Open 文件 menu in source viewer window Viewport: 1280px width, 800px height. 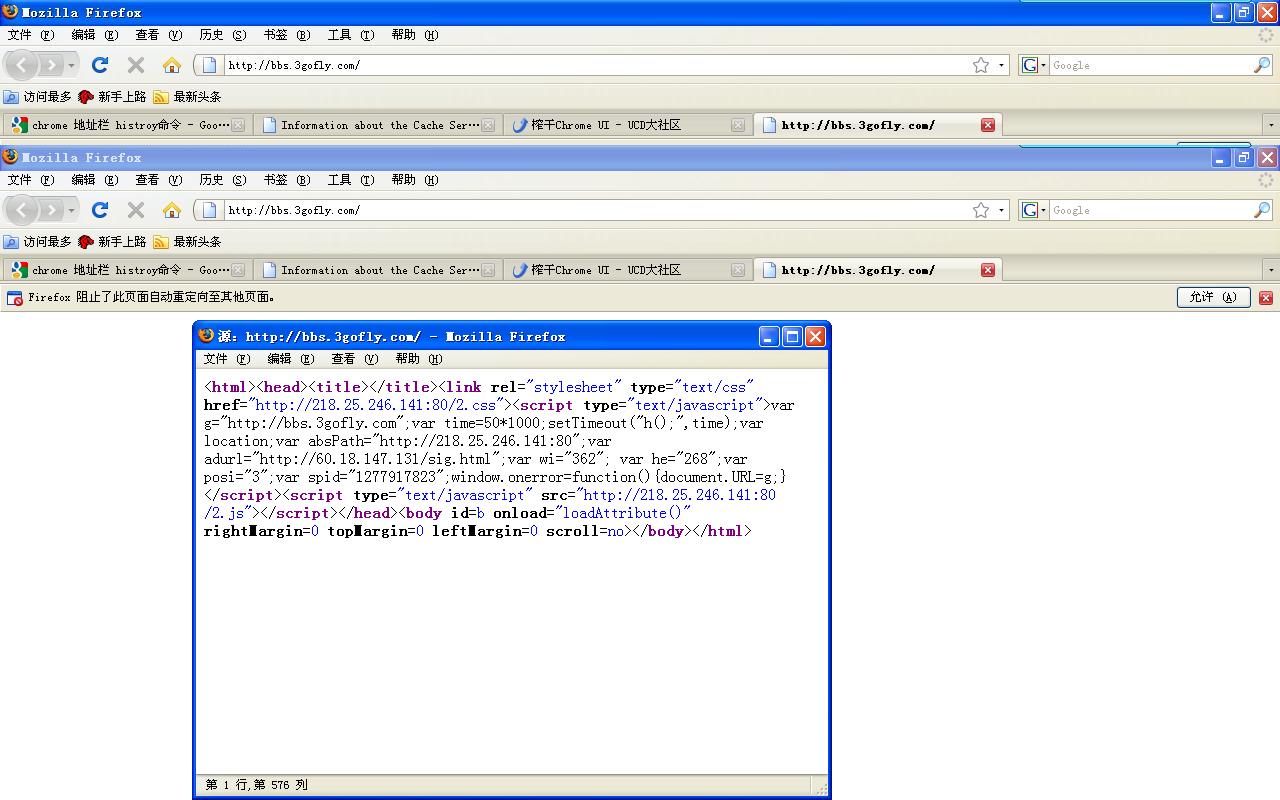pos(227,359)
